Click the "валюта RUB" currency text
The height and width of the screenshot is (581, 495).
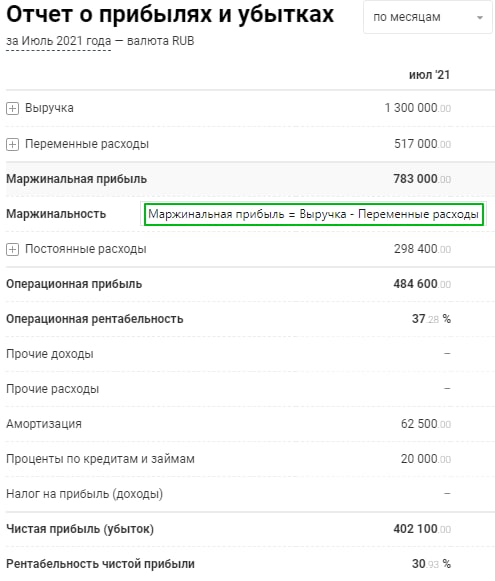[x=160, y=41]
